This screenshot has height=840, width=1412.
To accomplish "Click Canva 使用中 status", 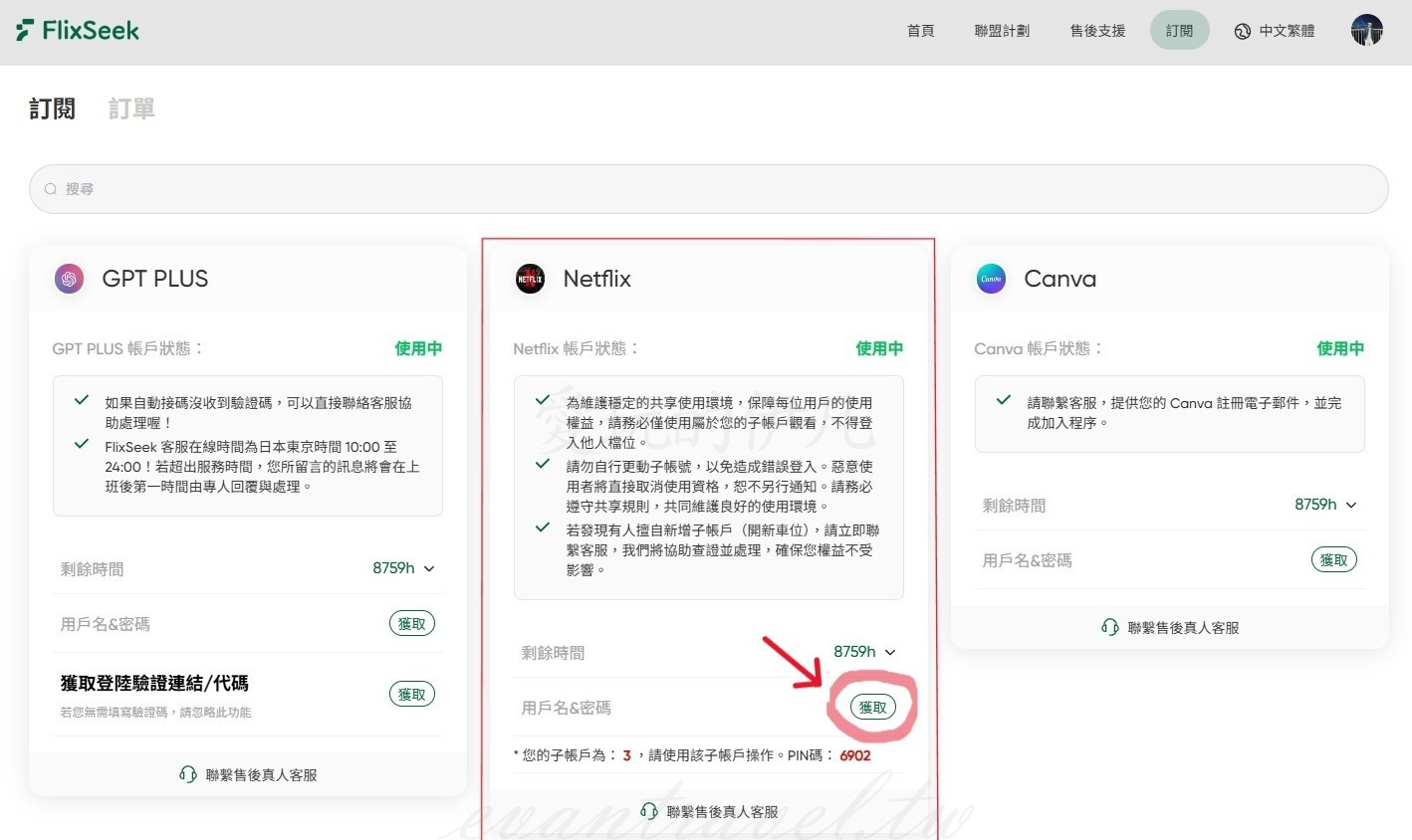I will 1340,348.
